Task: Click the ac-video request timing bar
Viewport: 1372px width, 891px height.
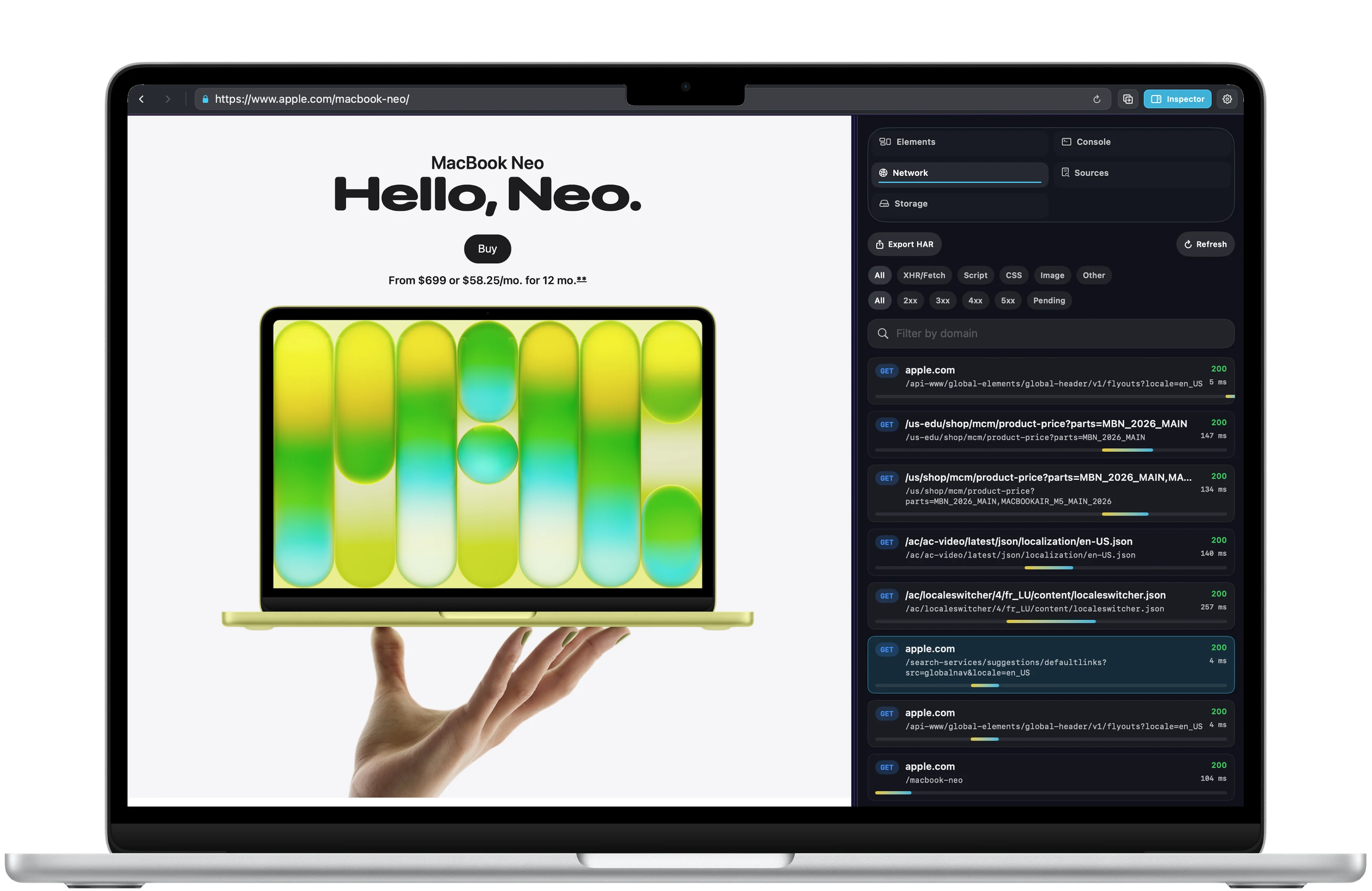Action: tap(1048, 568)
